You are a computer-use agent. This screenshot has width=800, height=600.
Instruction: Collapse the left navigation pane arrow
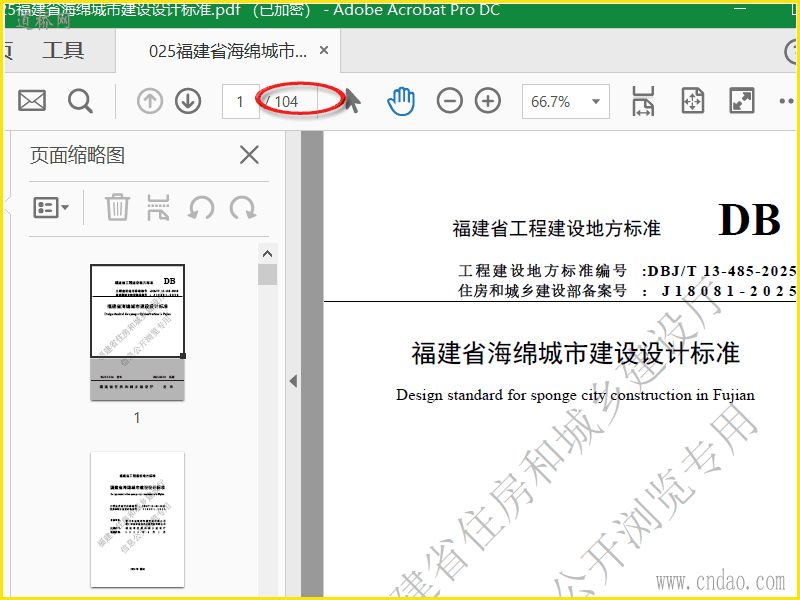point(293,381)
